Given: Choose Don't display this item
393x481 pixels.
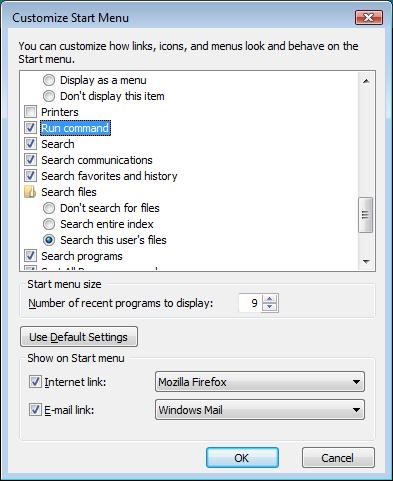Looking at the screenshot, I should pyautogui.click(x=49, y=96).
